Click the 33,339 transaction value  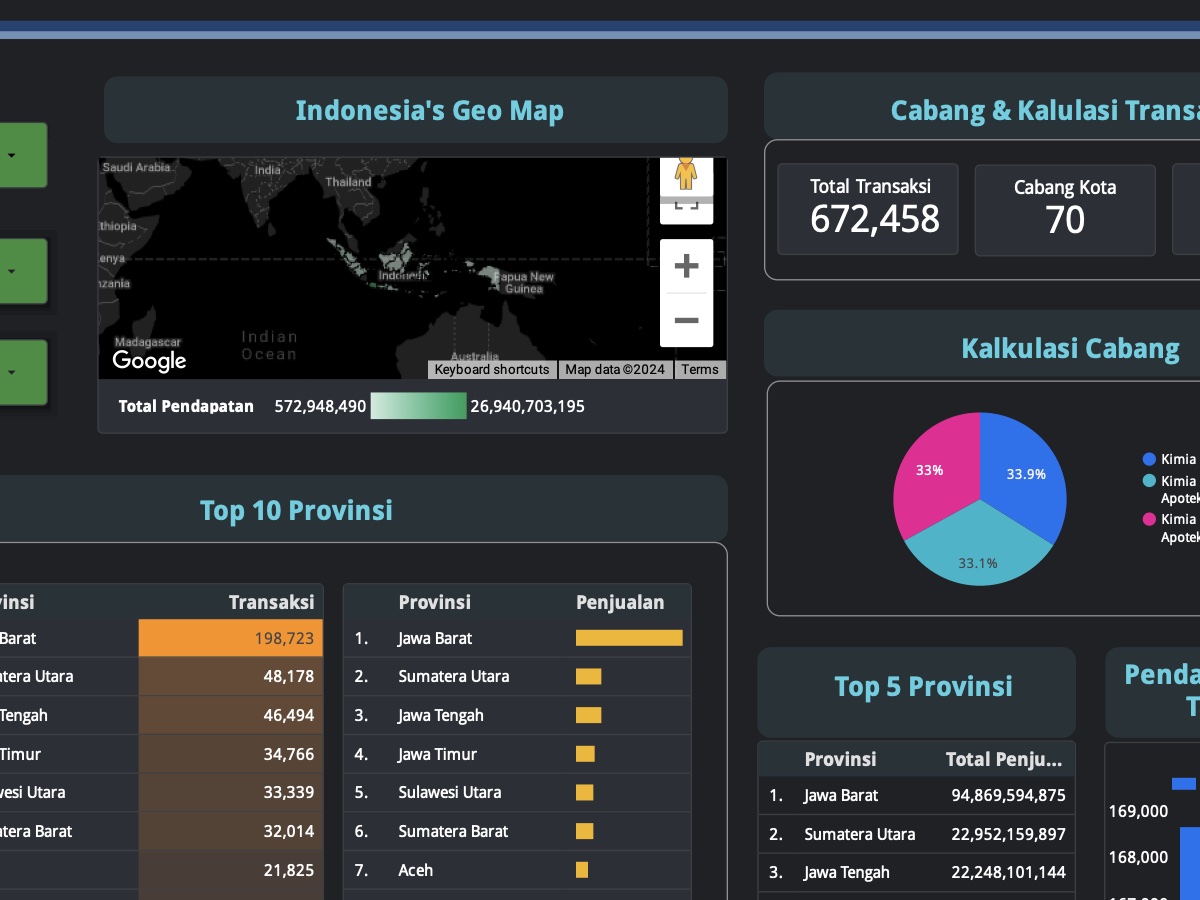click(288, 792)
